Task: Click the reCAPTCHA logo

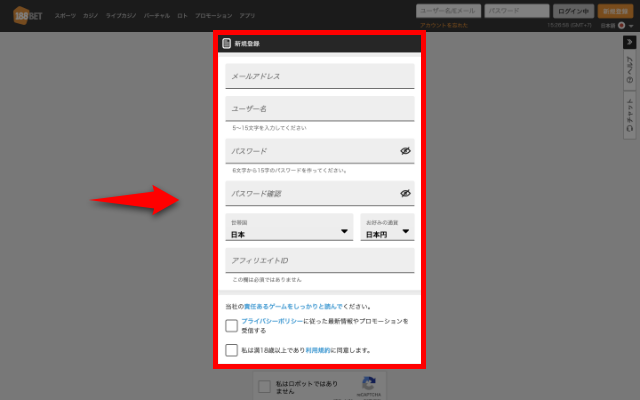Action: coord(368,384)
